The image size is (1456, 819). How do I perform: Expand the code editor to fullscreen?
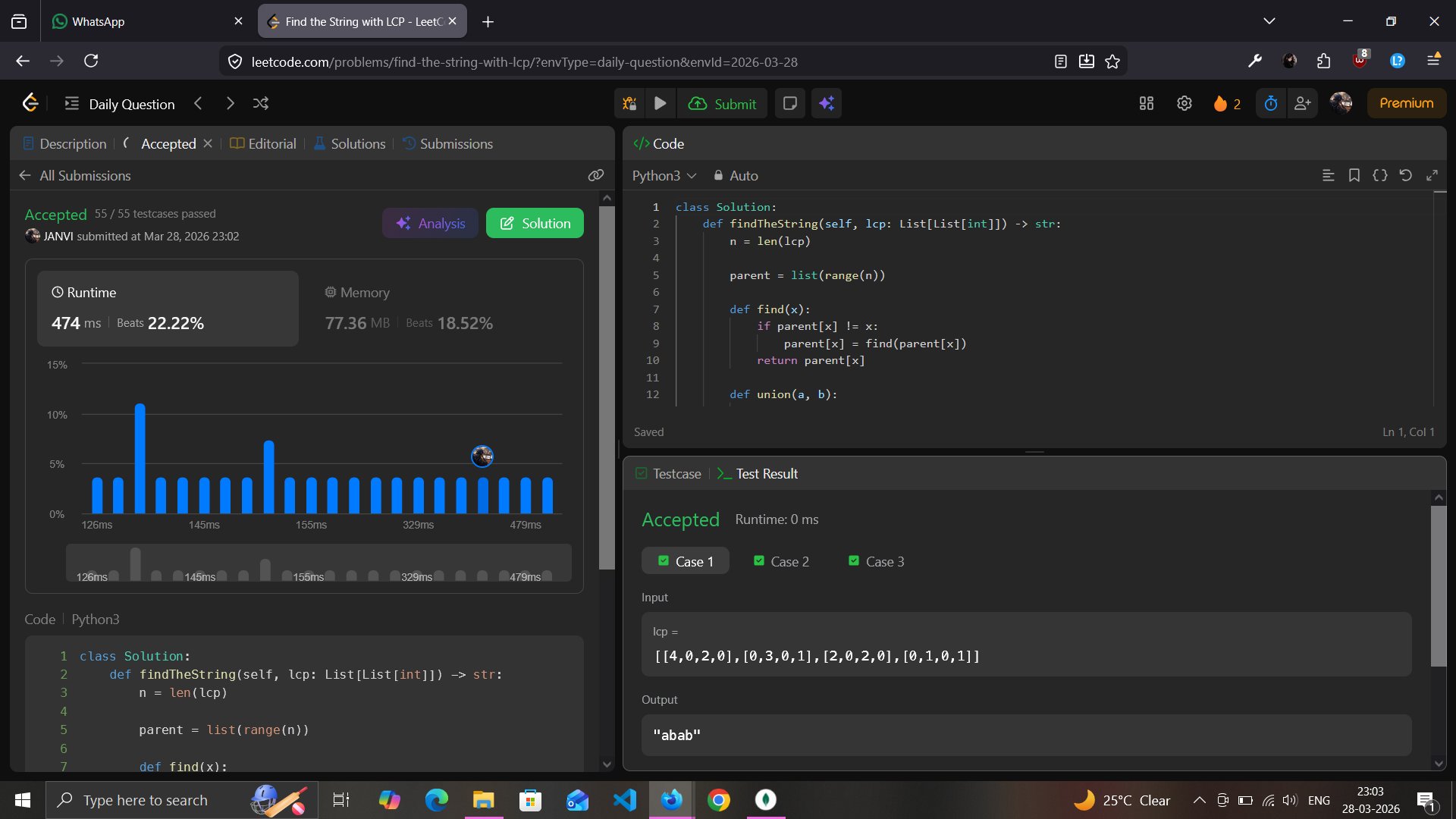1432,176
